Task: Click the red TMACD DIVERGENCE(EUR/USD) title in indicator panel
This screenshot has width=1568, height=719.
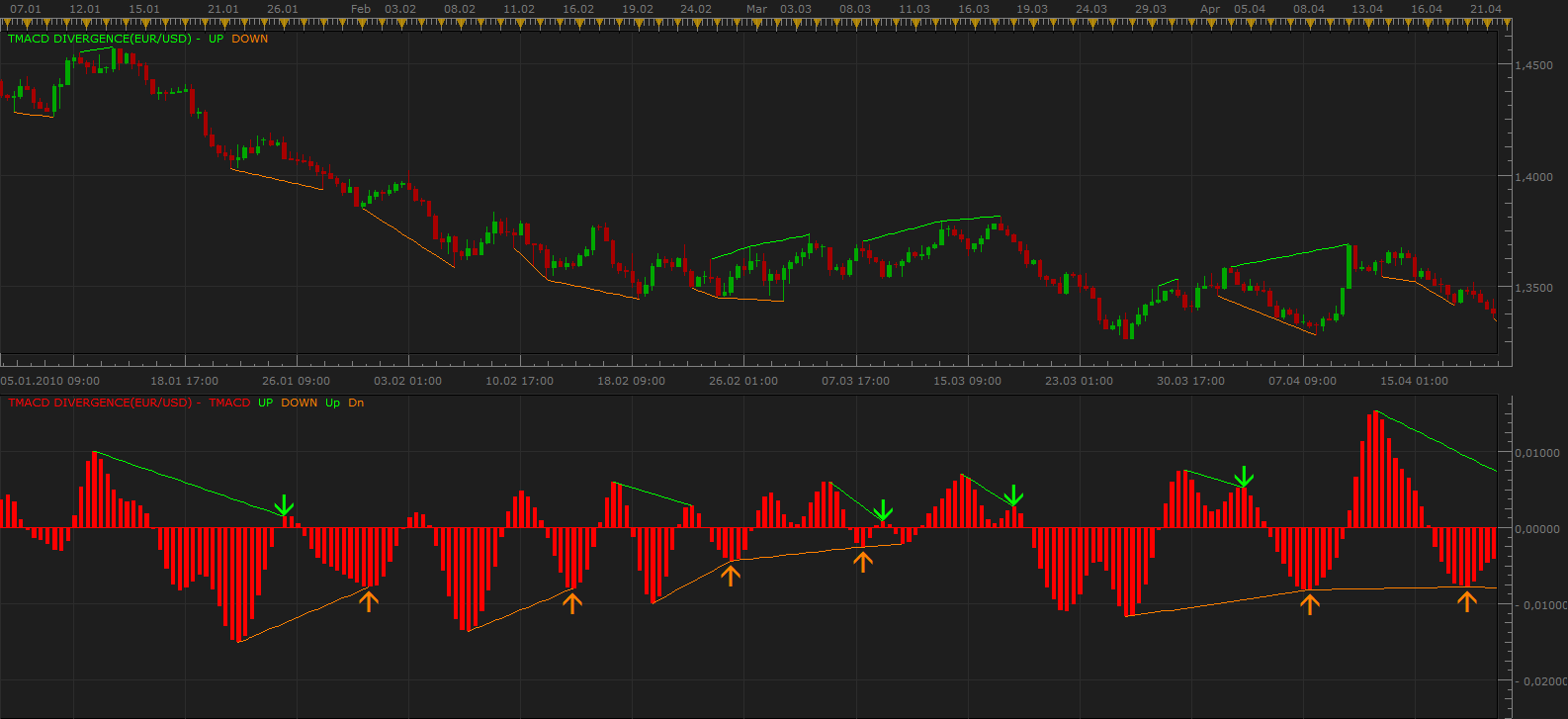Action: pos(100,404)
